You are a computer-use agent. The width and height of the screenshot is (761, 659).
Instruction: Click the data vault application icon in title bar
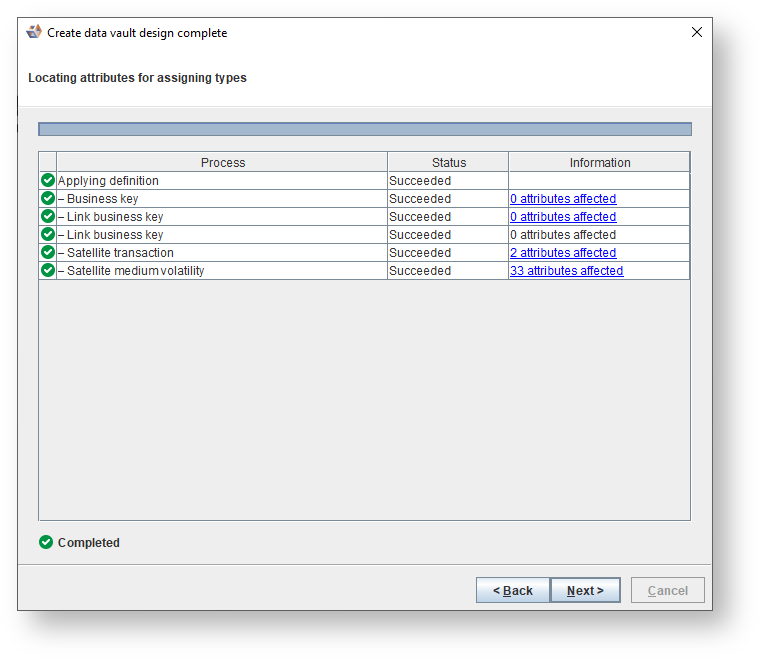coord(34,32)
